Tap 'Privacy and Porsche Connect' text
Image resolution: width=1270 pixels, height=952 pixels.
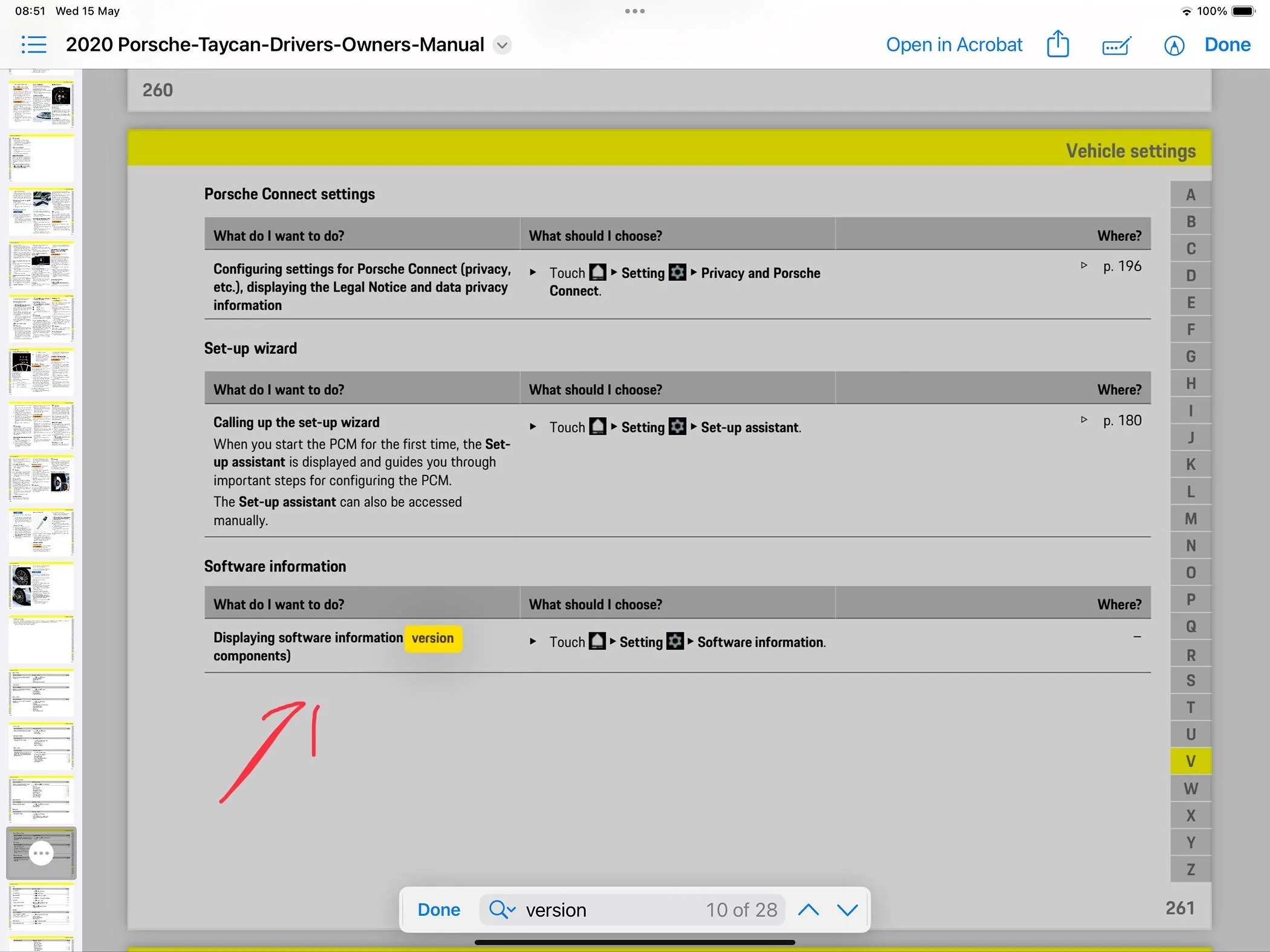[685, 282]
